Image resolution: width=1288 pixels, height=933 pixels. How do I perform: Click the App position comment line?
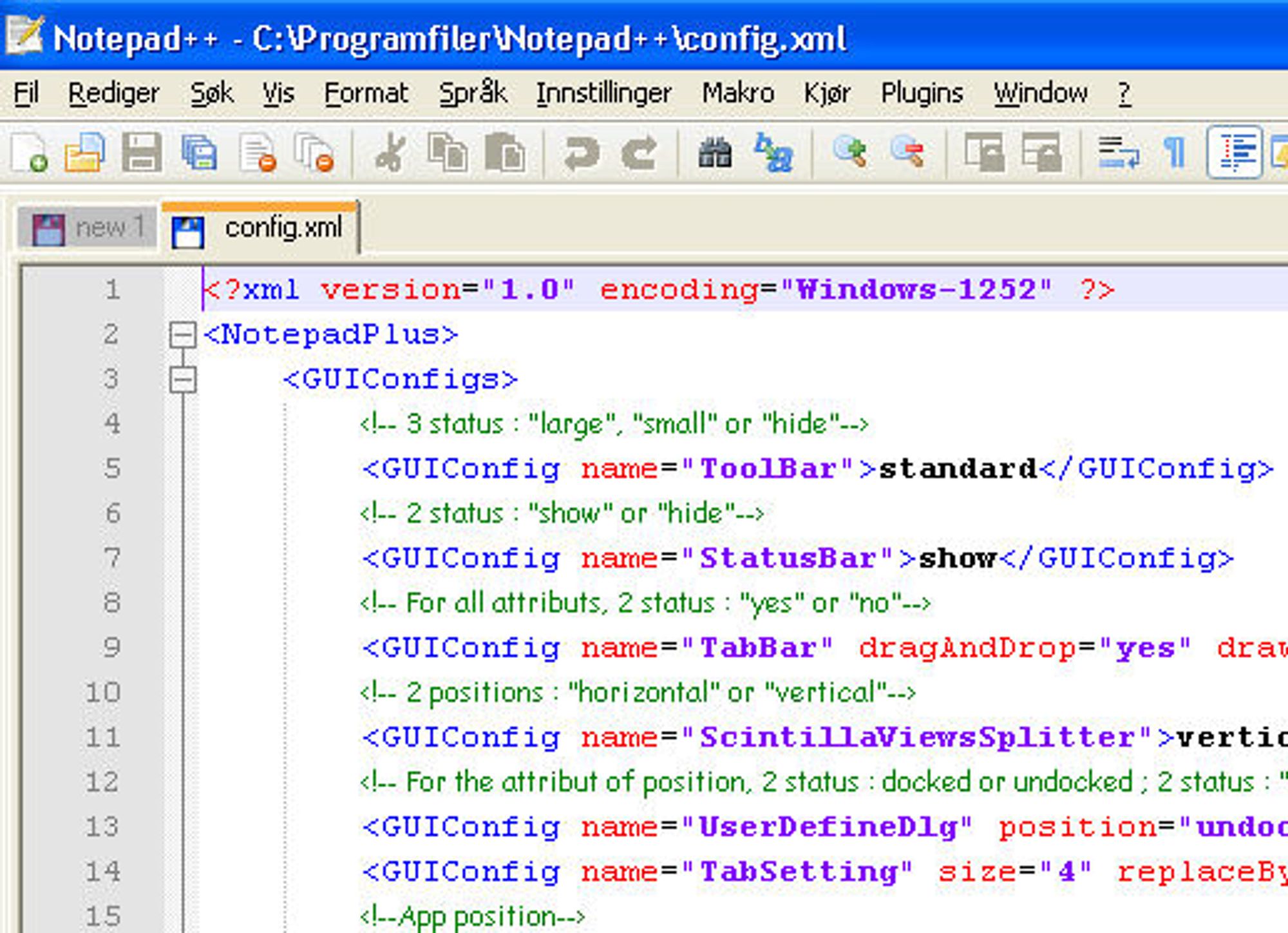473,916
